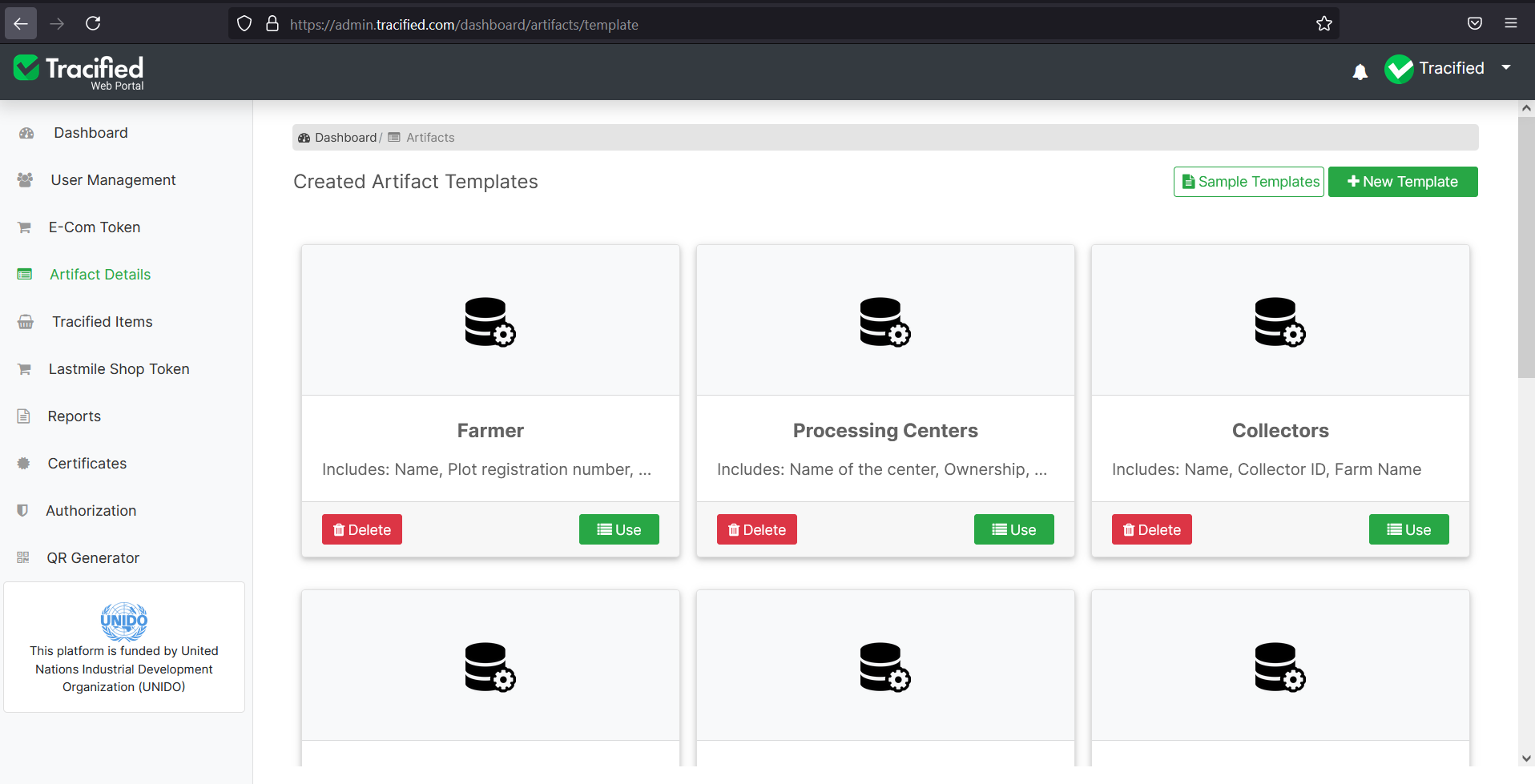Click the Reports document icon
Screen dimensions: 1535x784
23,416
